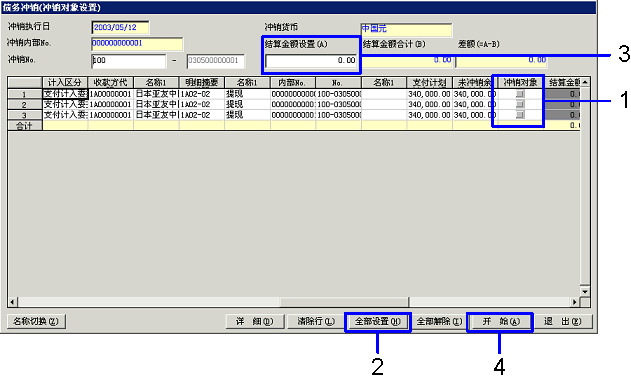Viewport: 631px width, 382px height.
Task: Open 详细 details button
Action: click(255, 322)
